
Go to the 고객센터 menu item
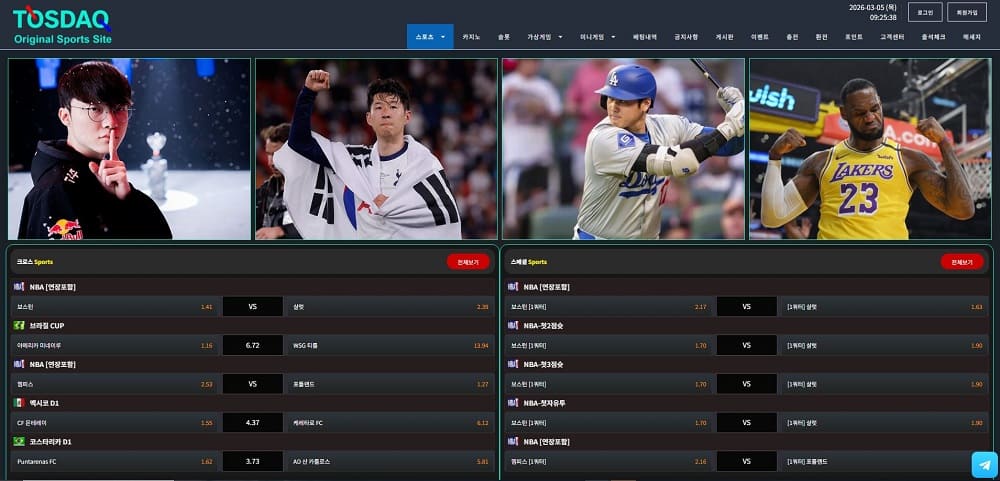(892, 37)
